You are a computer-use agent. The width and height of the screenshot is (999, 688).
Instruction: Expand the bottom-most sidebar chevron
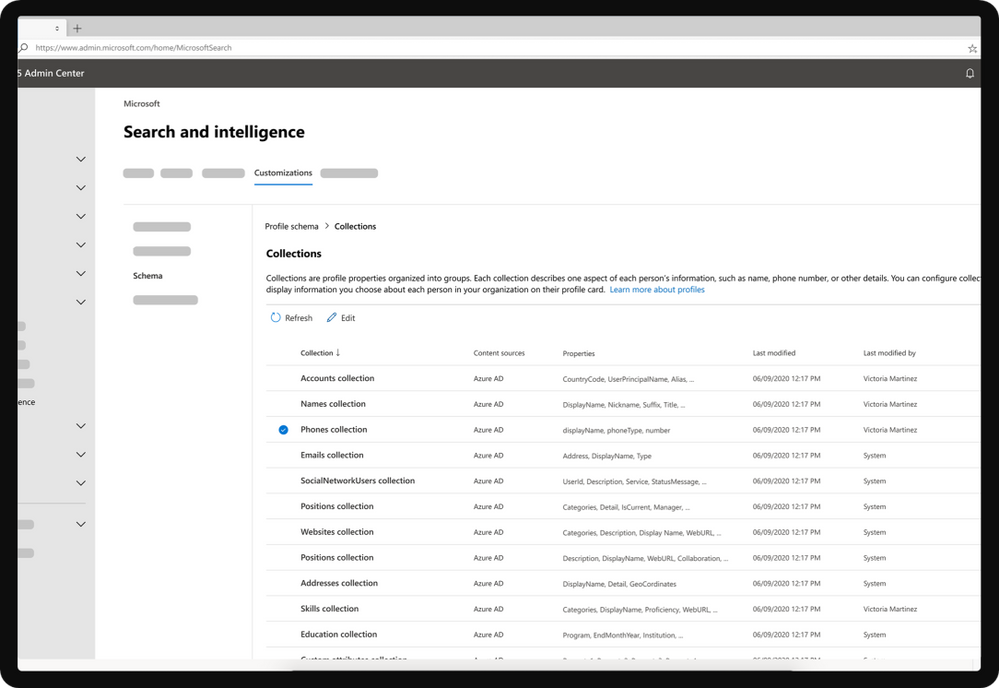(x=81, y=523)
